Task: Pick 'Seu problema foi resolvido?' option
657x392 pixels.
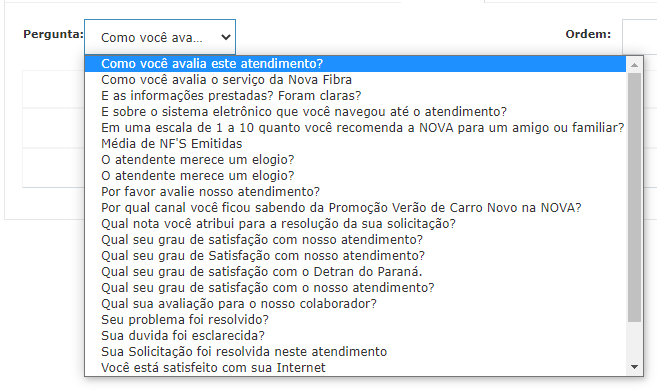Action: [355, 319]
